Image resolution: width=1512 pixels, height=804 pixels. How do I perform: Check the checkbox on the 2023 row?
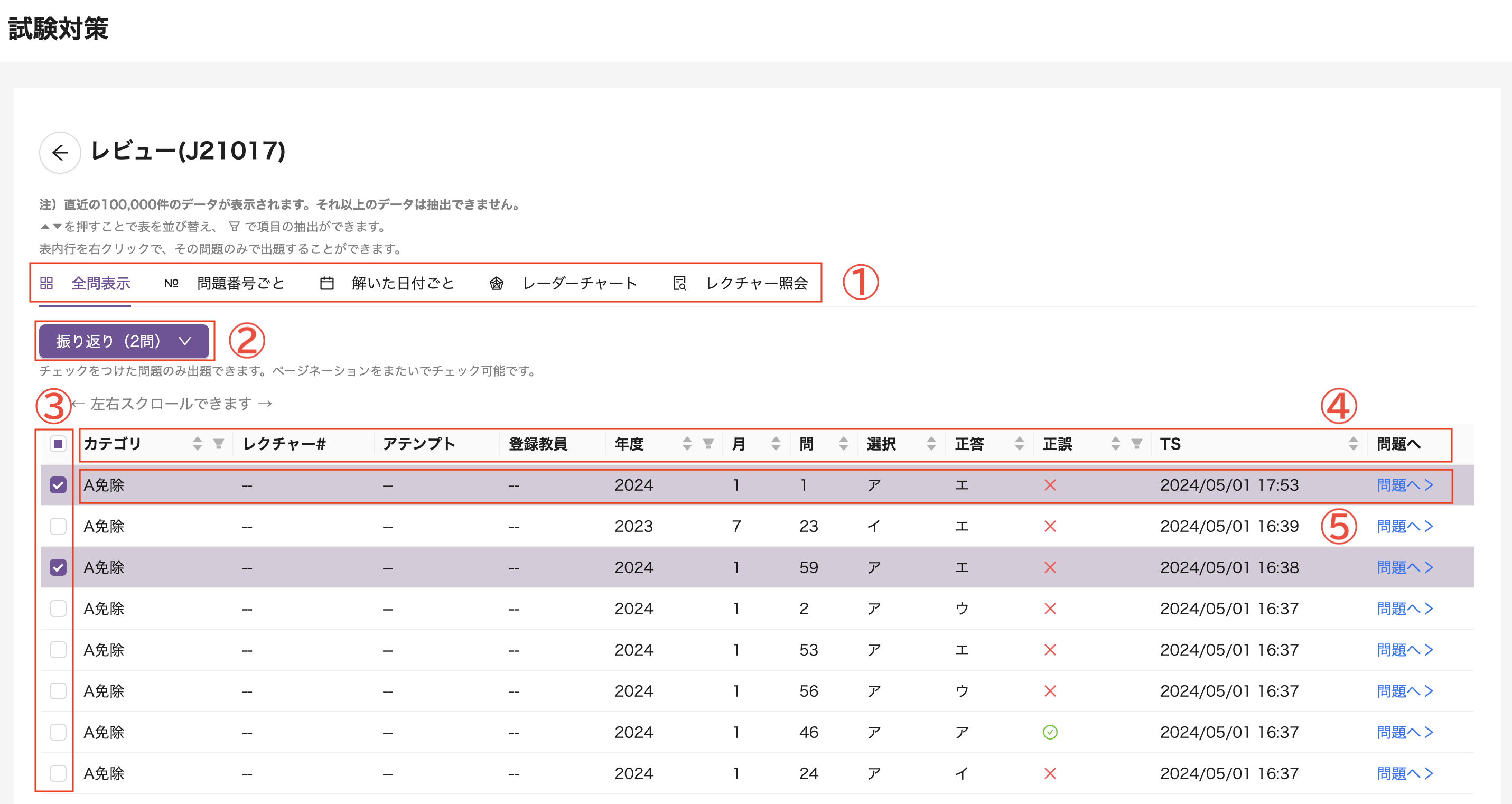point(57,527)
